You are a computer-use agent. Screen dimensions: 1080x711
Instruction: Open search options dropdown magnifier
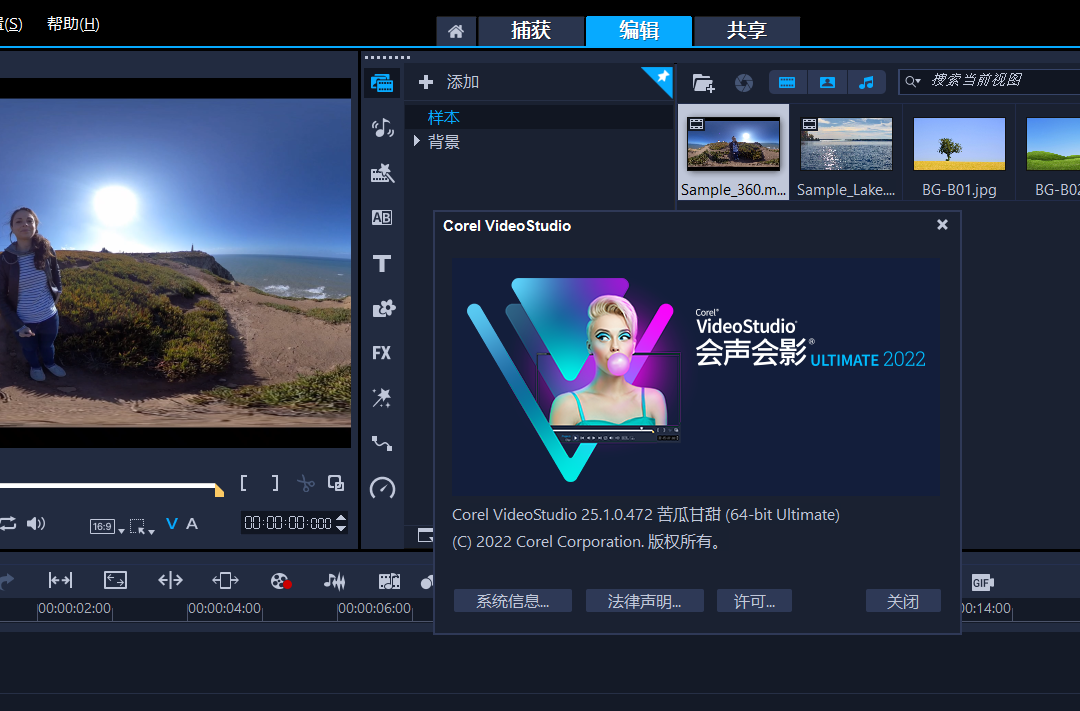pyautogui.click(x=913, y=81)
